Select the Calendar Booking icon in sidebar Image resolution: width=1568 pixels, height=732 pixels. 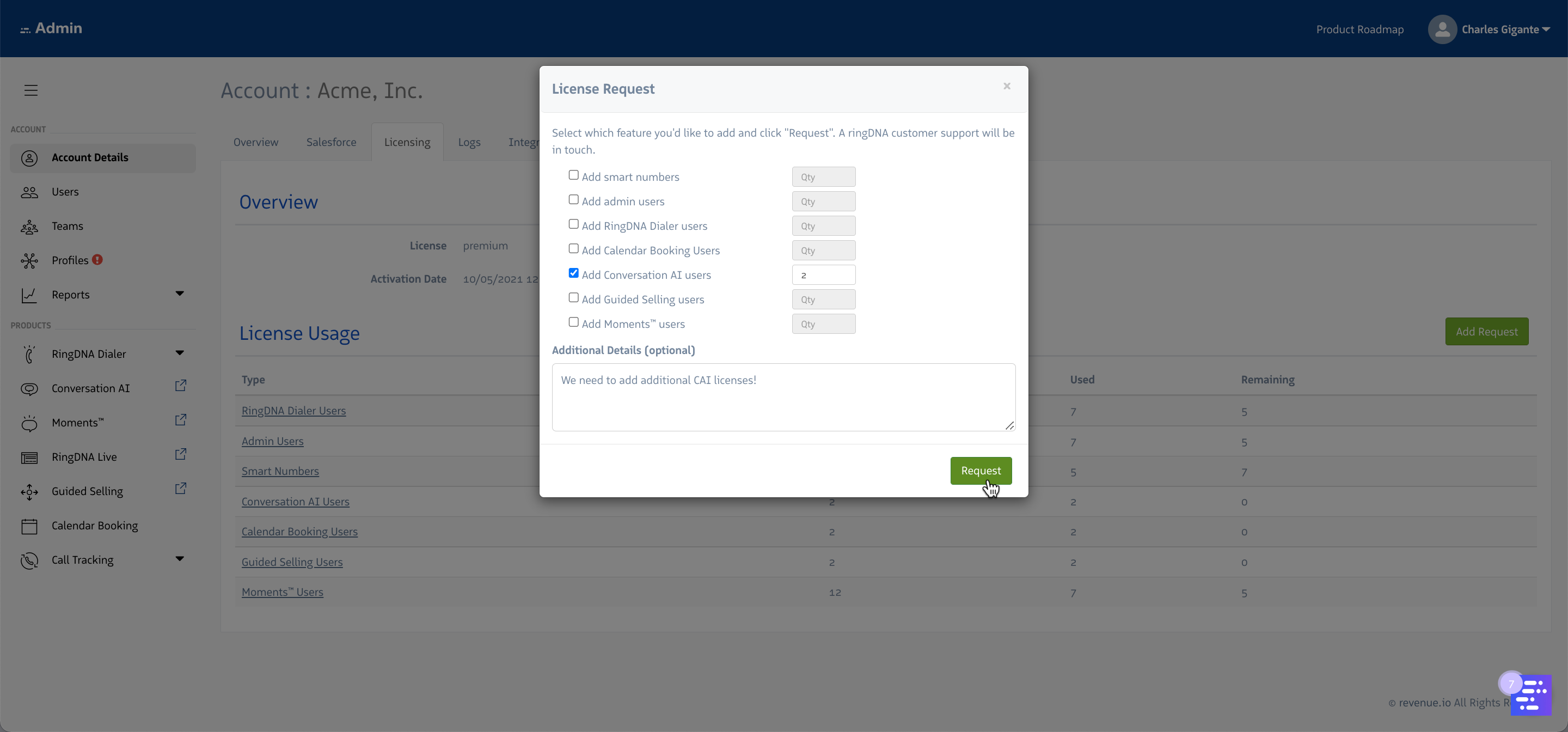29,525
